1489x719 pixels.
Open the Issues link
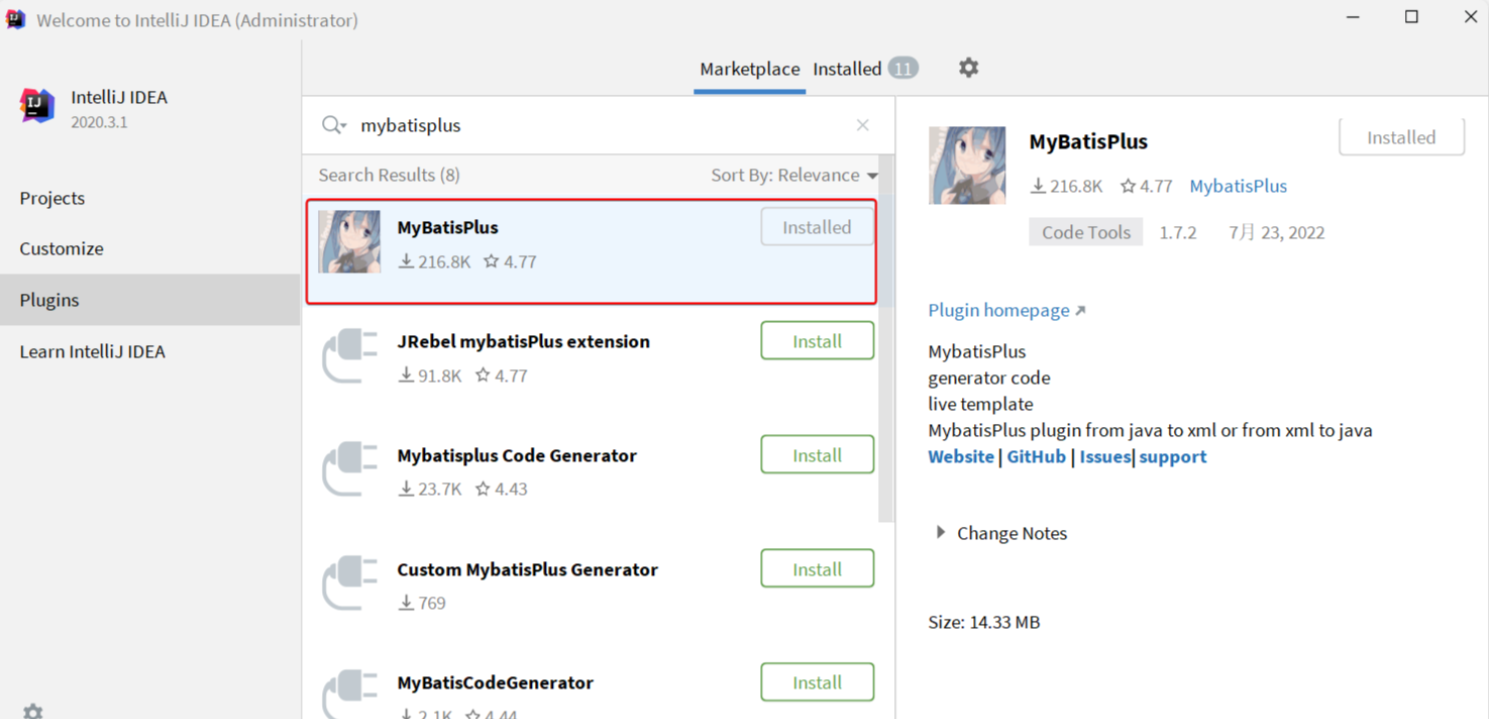[x=1105, y=456]
